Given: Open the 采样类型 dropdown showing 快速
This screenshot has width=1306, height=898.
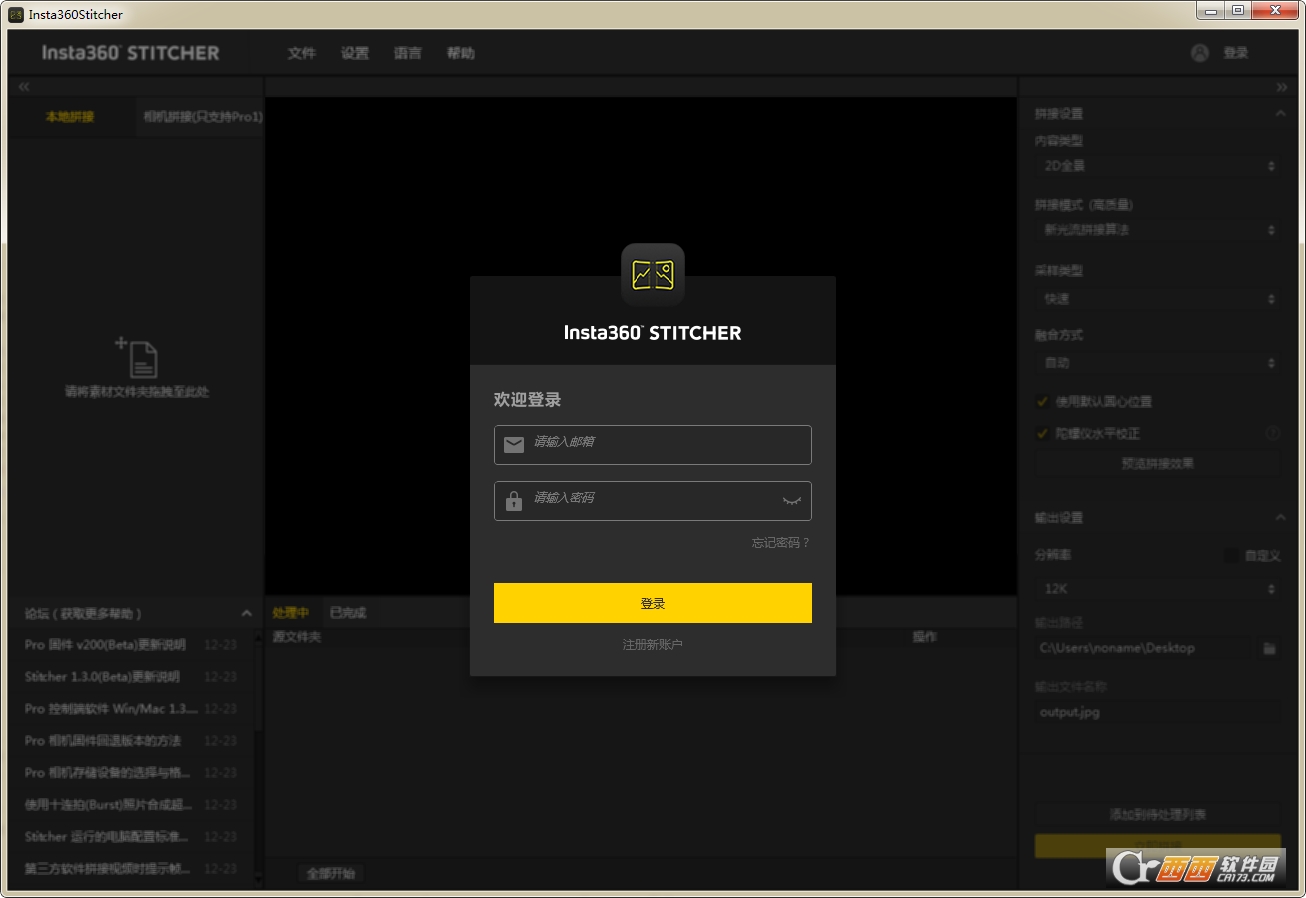Looking at the screenshot, I should (x=1157, y=299).
